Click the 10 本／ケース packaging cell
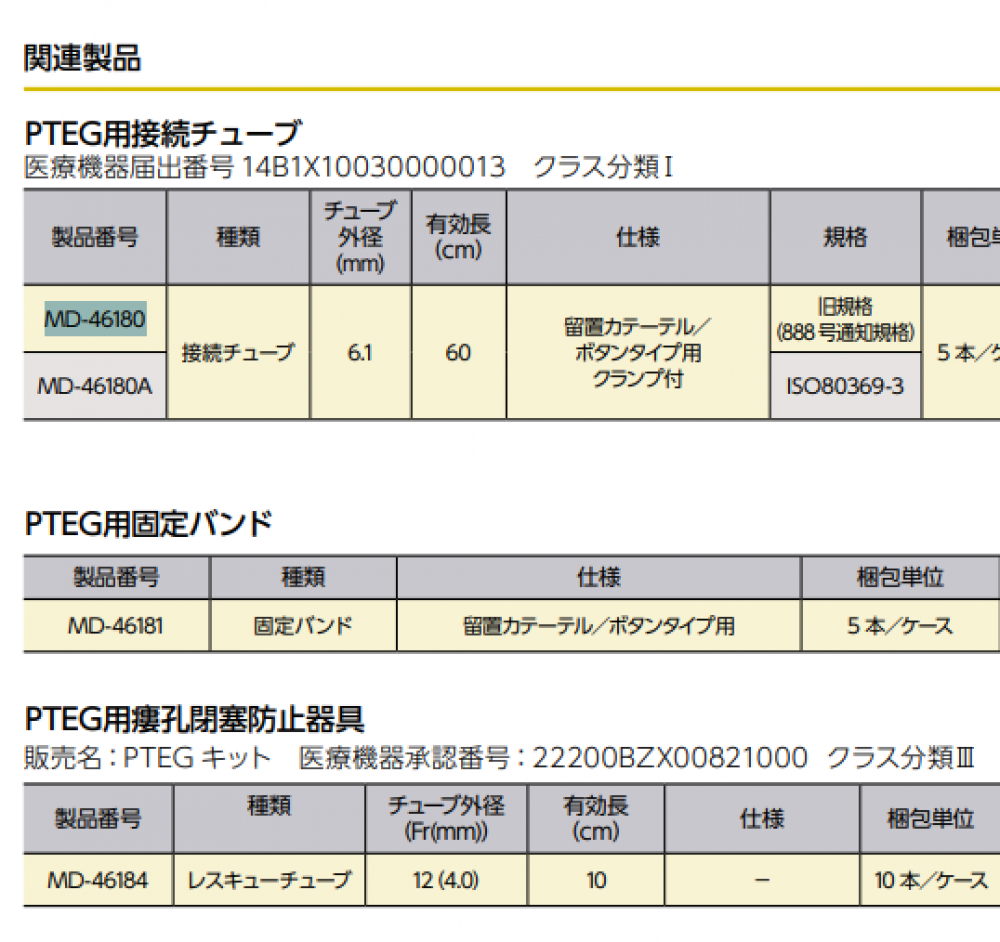This screenshot has height=942, width=1000. [x=930, y=880]
